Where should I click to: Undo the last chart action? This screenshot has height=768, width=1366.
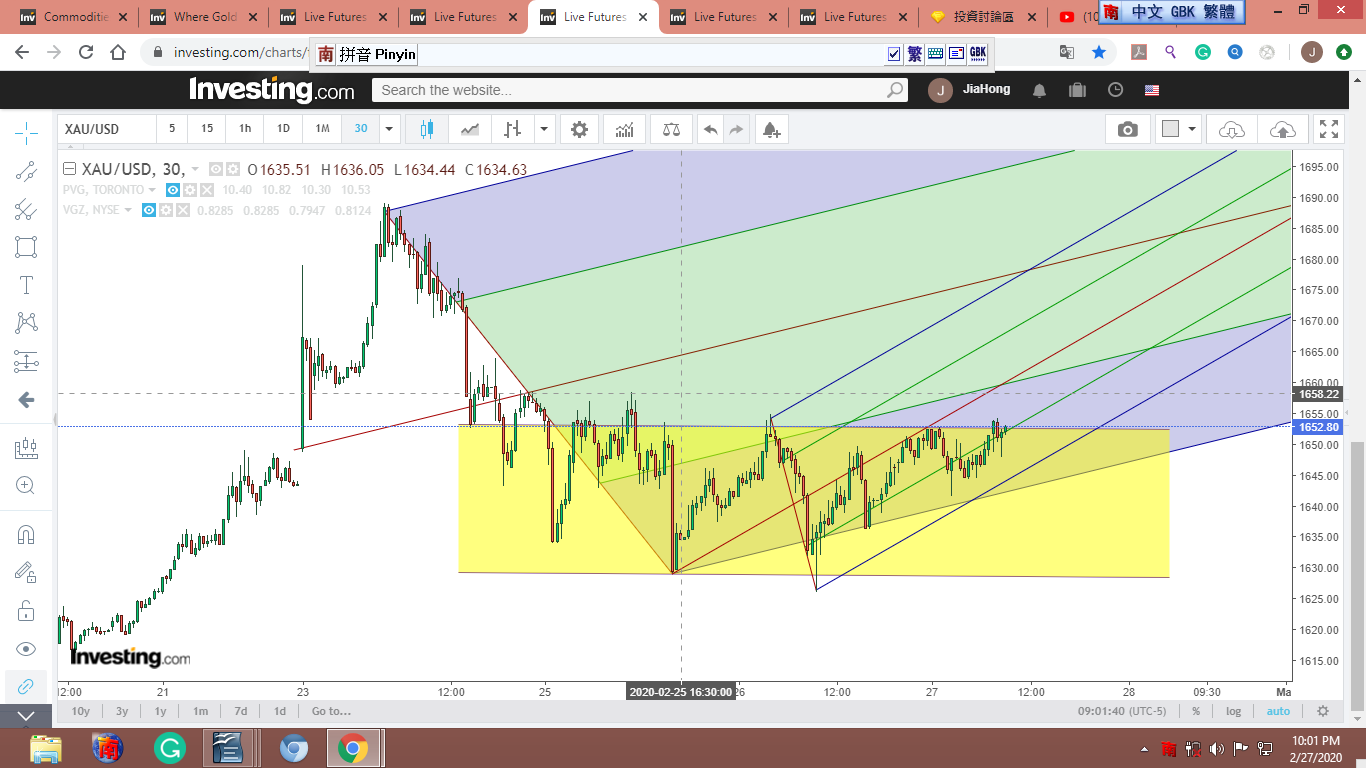coord(710,129)
